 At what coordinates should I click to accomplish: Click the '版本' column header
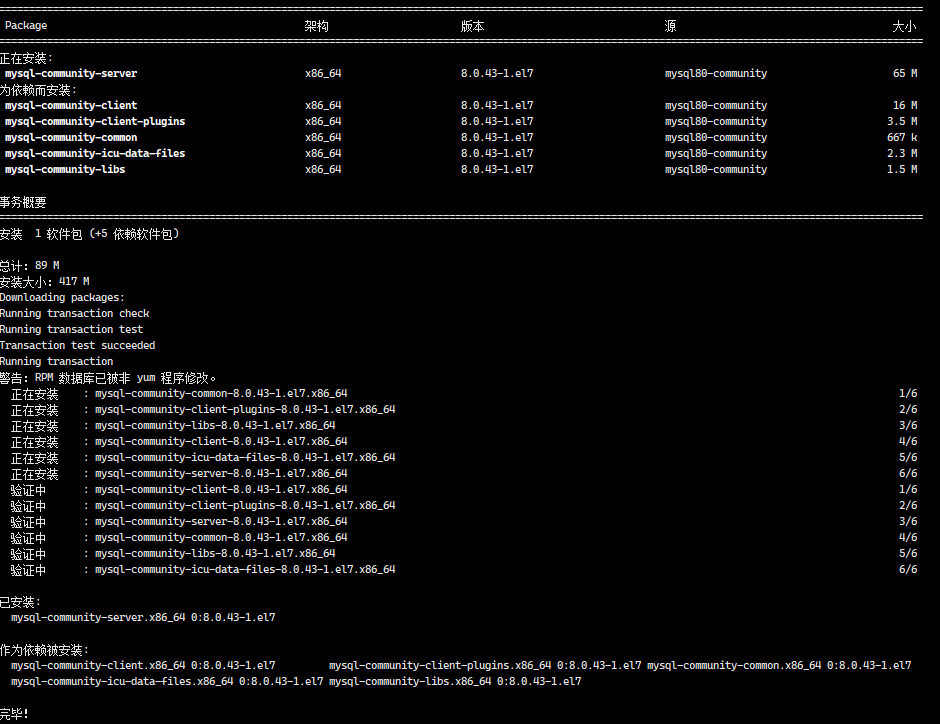coord(472,26)
